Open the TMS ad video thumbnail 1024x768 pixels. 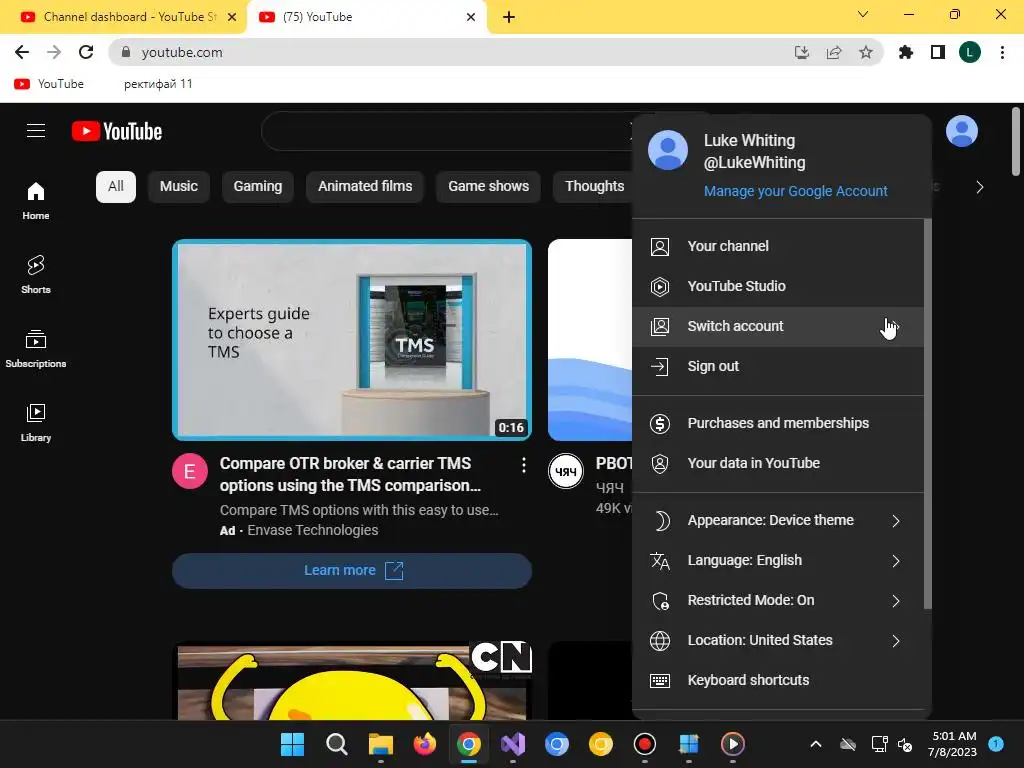coord(352,340)
